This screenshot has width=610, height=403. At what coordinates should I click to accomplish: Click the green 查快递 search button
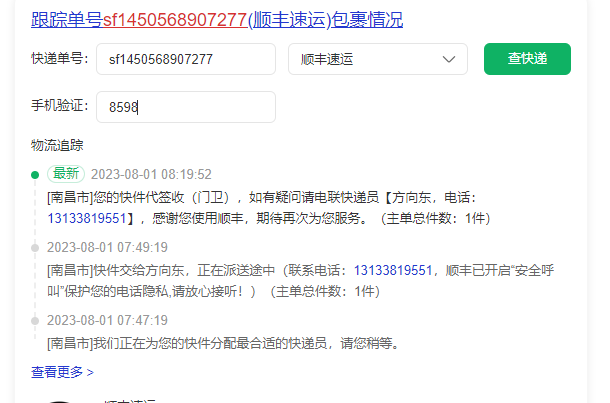(527, 59)
